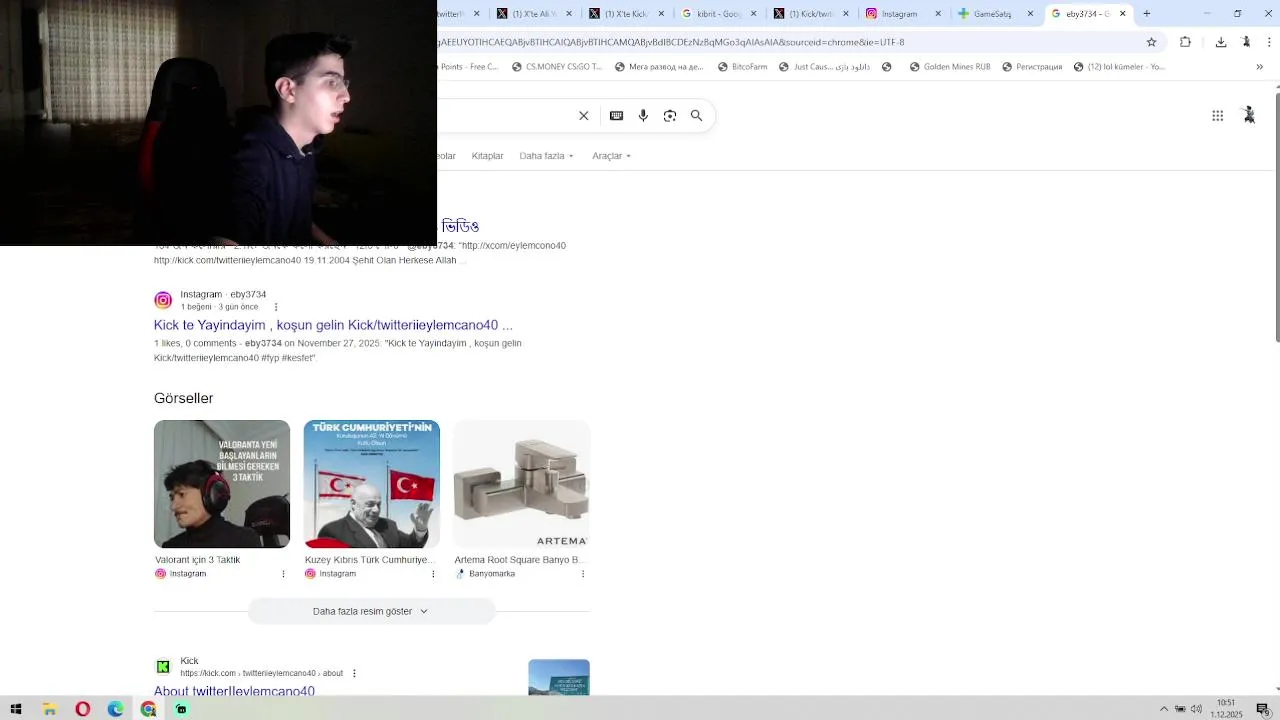
Task: Open options menu for the Kick result
Action: pyautogui.click(x=354, y=674)
